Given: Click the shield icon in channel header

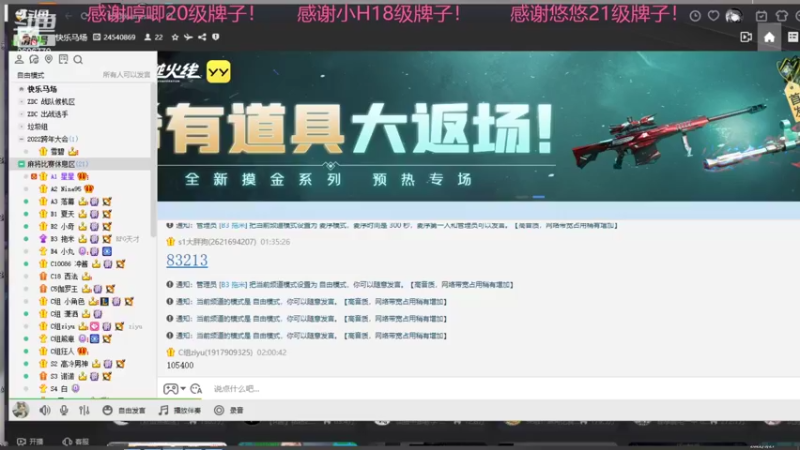Looking at the screenshot, I should click(216, 37).
